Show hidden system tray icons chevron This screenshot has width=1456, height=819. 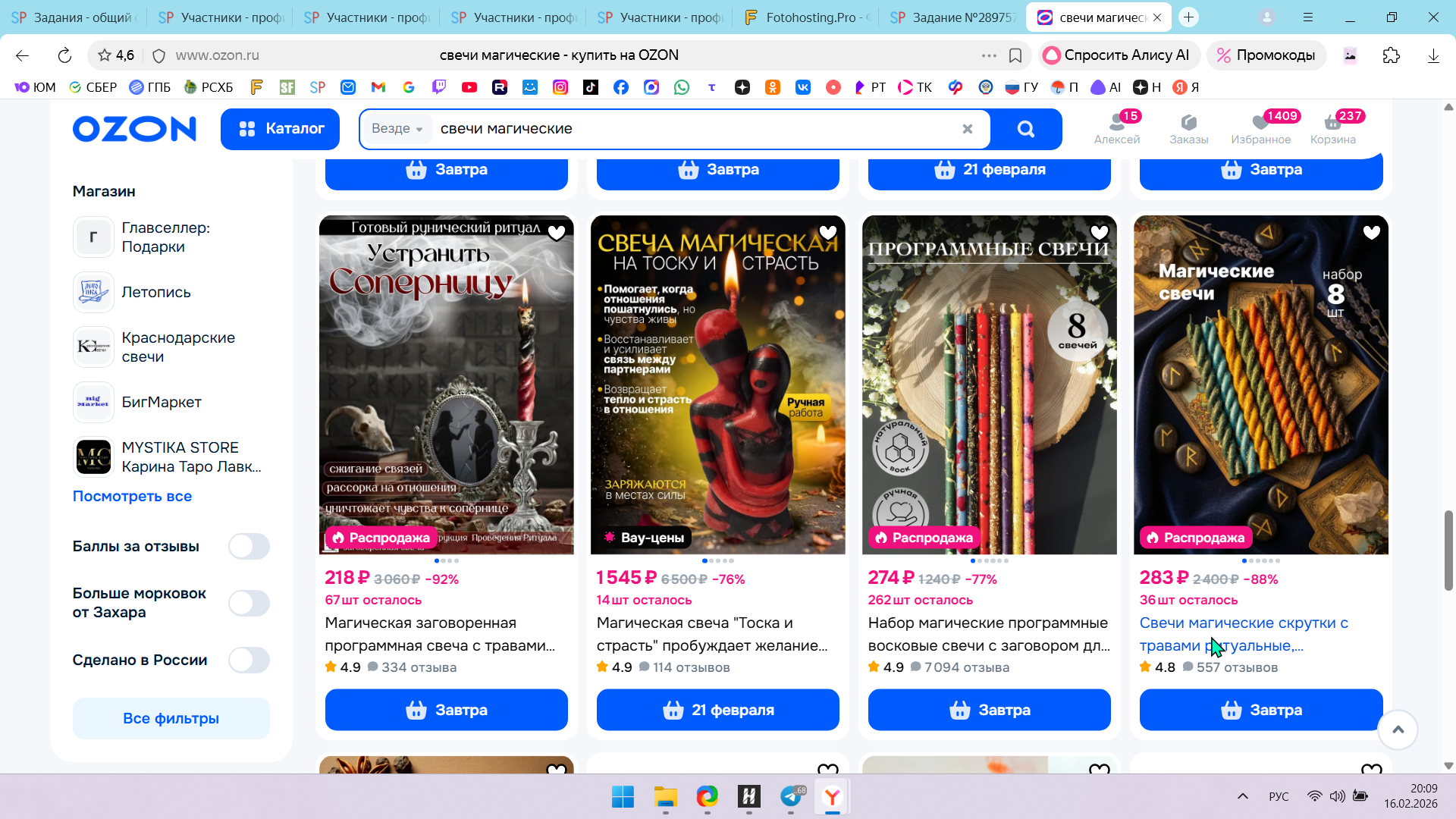pos(1242,796)
